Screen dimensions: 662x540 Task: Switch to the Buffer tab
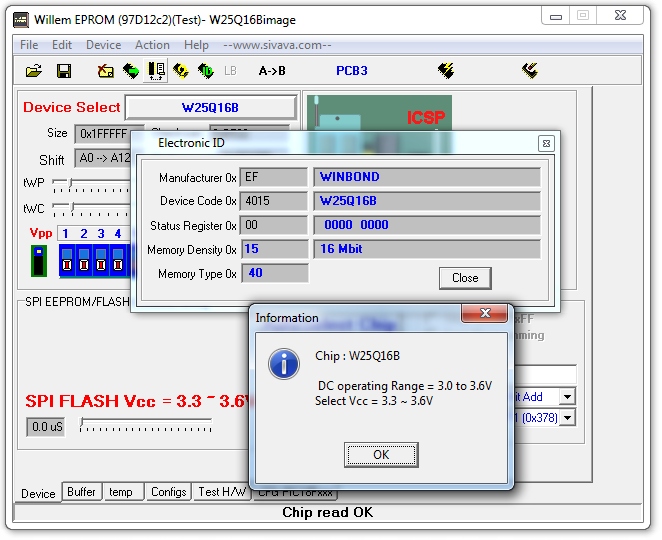(x=81, y=492)
